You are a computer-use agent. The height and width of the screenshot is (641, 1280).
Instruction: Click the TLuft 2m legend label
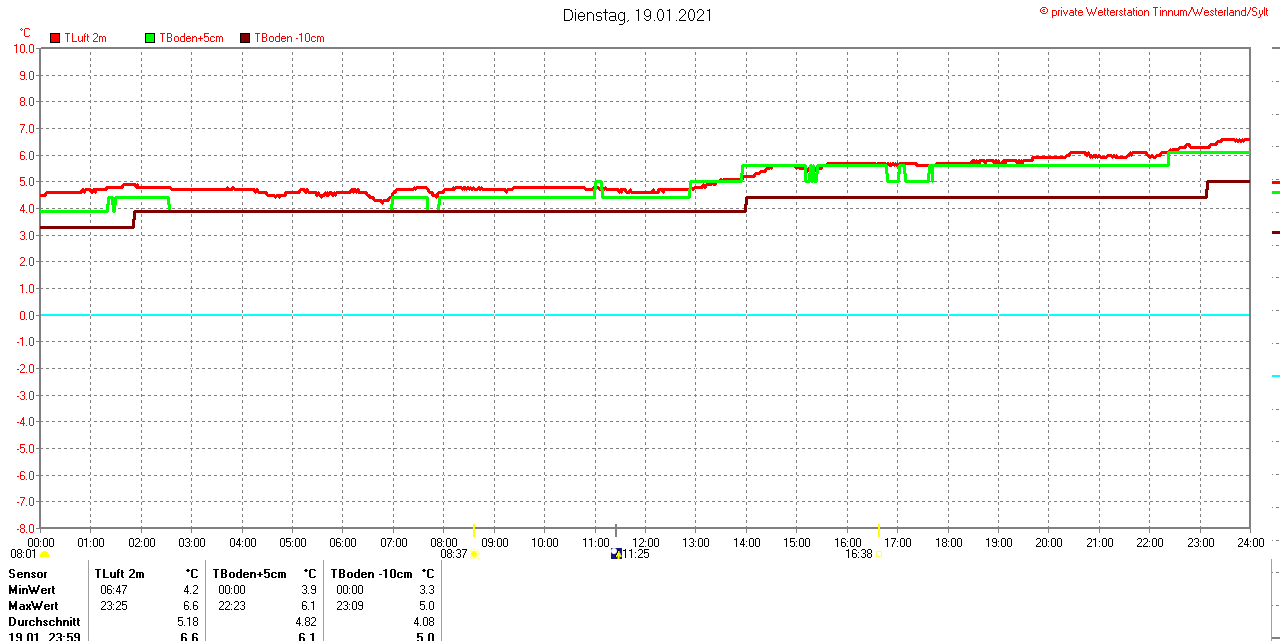85,38
